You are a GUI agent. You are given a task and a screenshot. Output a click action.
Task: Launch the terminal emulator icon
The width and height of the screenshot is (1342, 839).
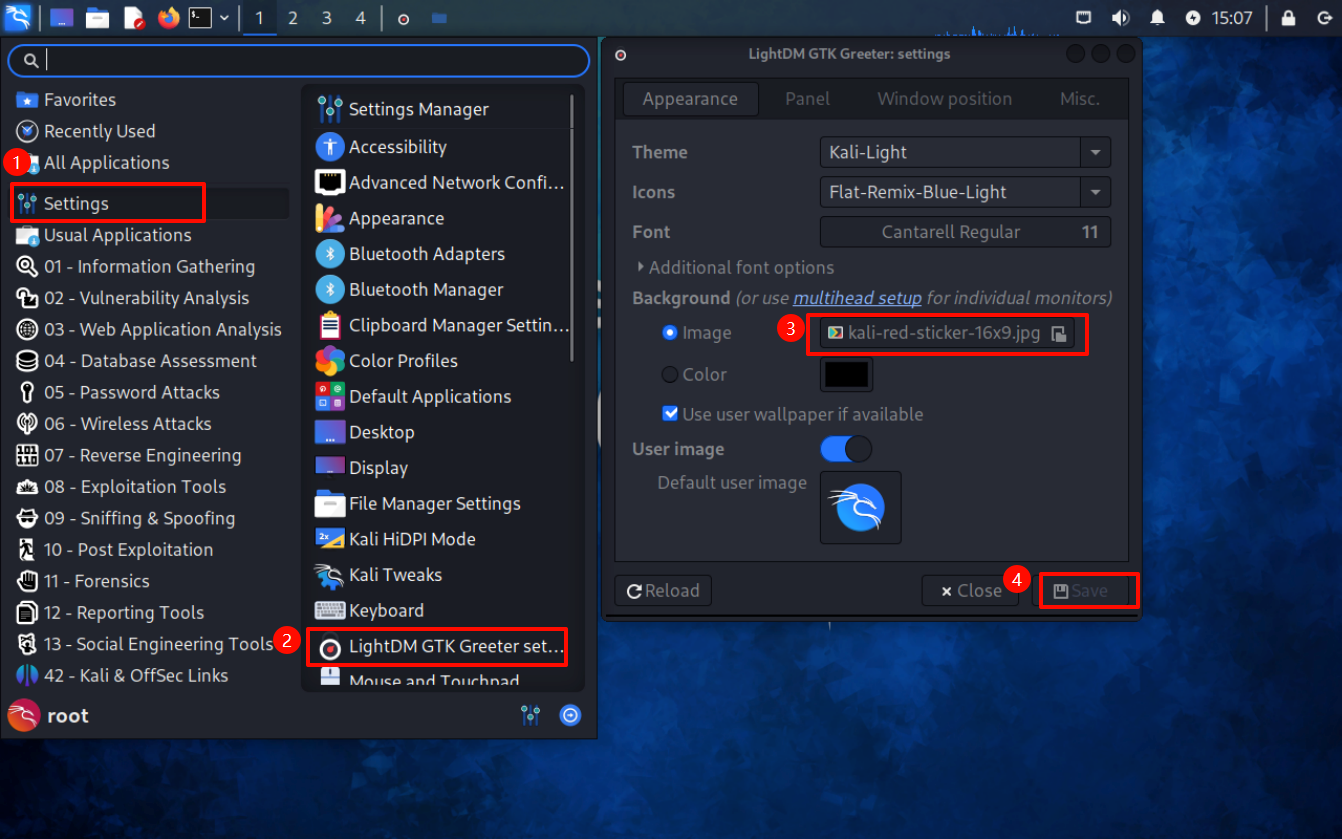[x=201, y=18]
